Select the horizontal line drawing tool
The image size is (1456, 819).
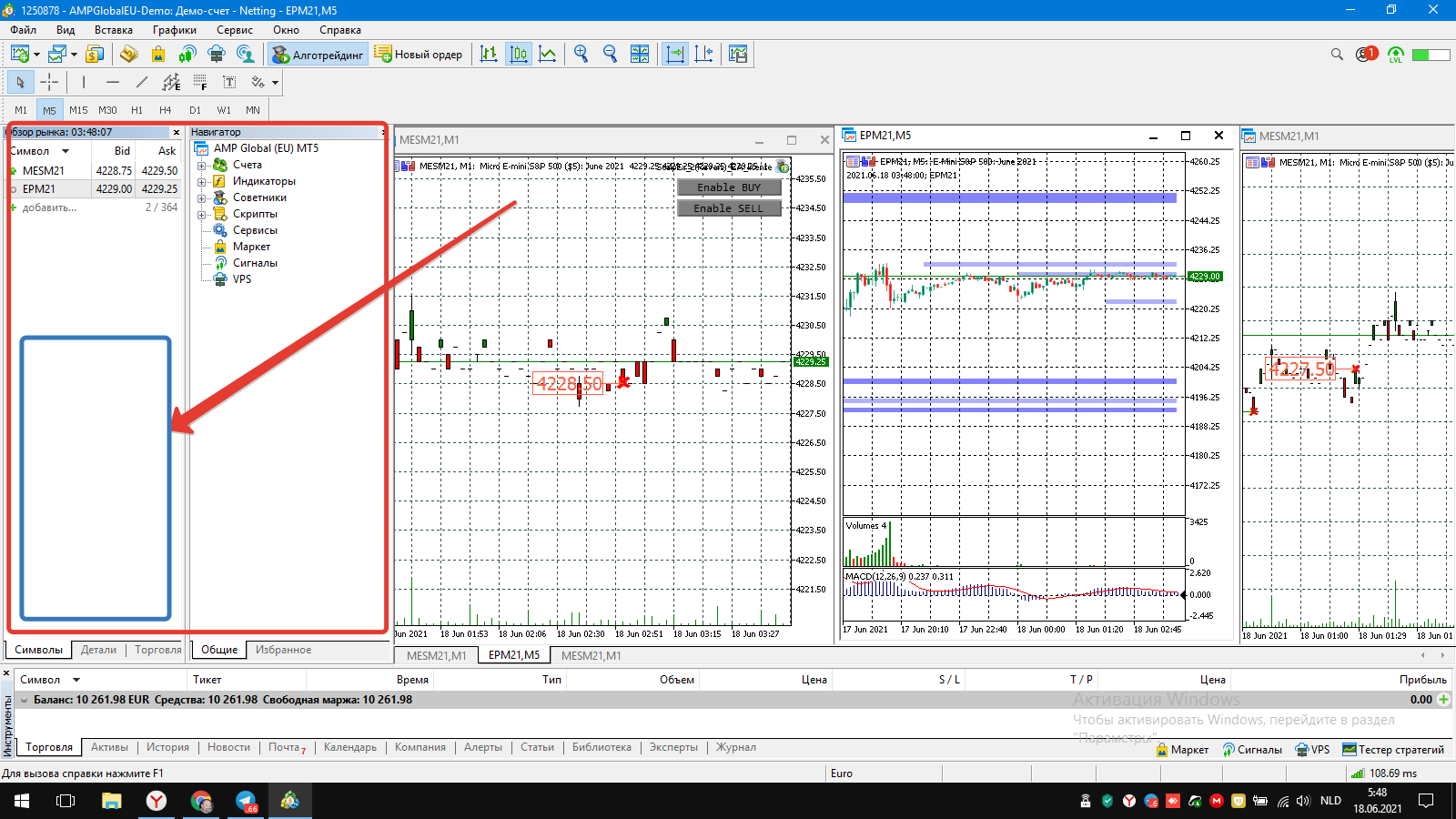[113, 82]
